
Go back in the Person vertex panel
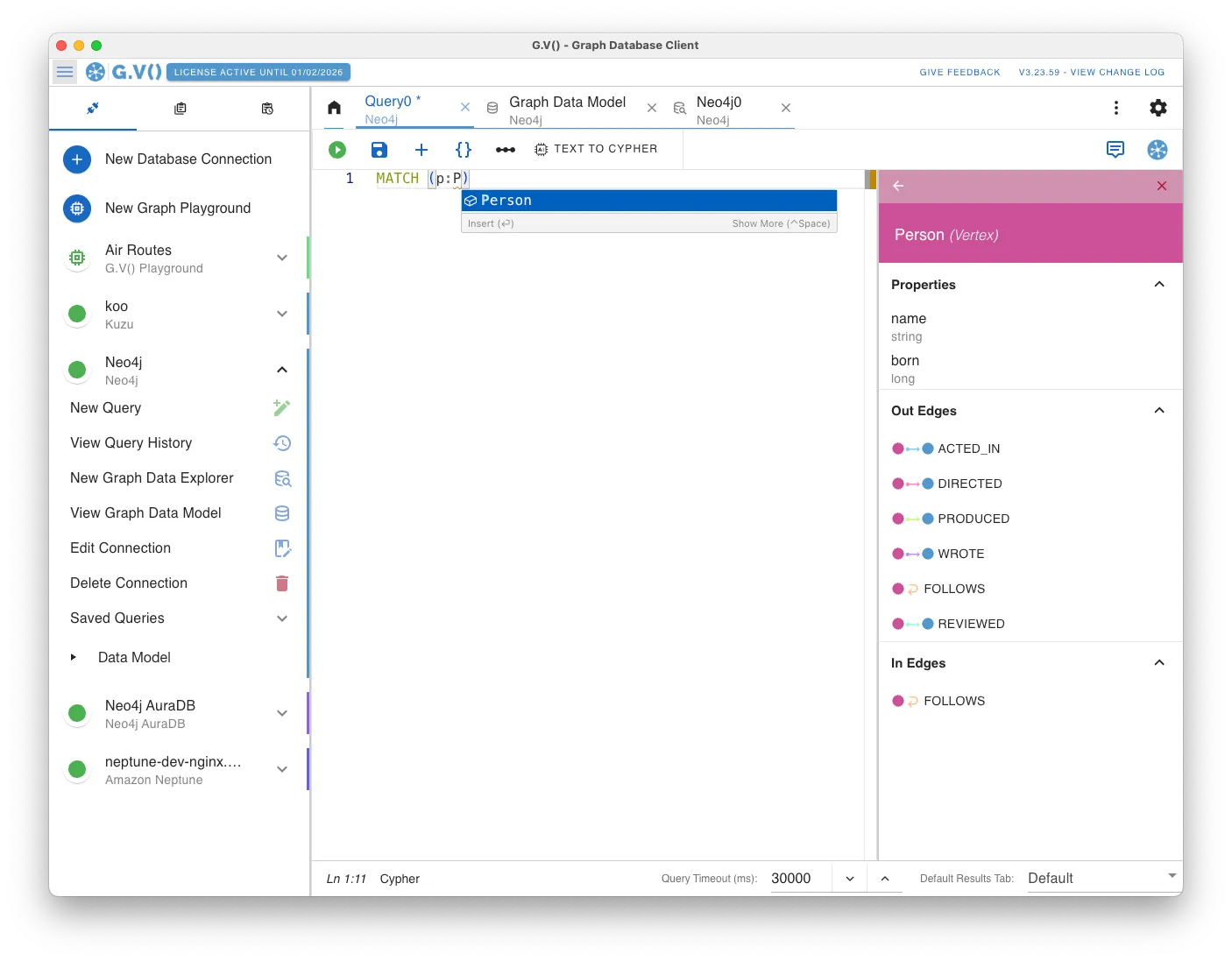click(x=898, y=186)
